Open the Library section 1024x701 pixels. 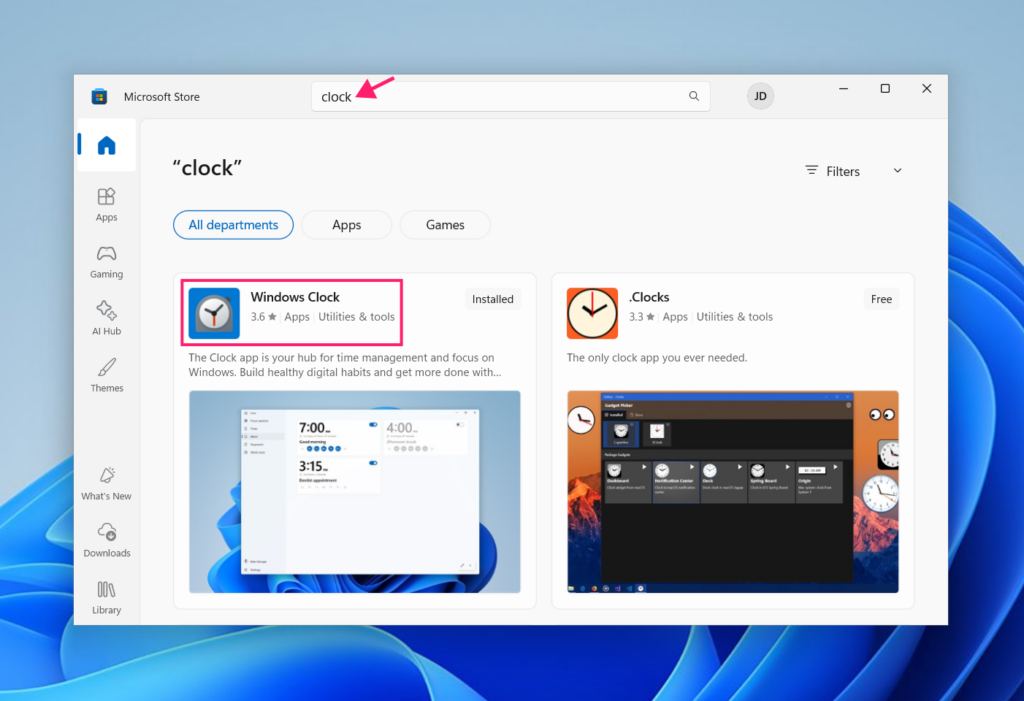(x=106, y=598)
